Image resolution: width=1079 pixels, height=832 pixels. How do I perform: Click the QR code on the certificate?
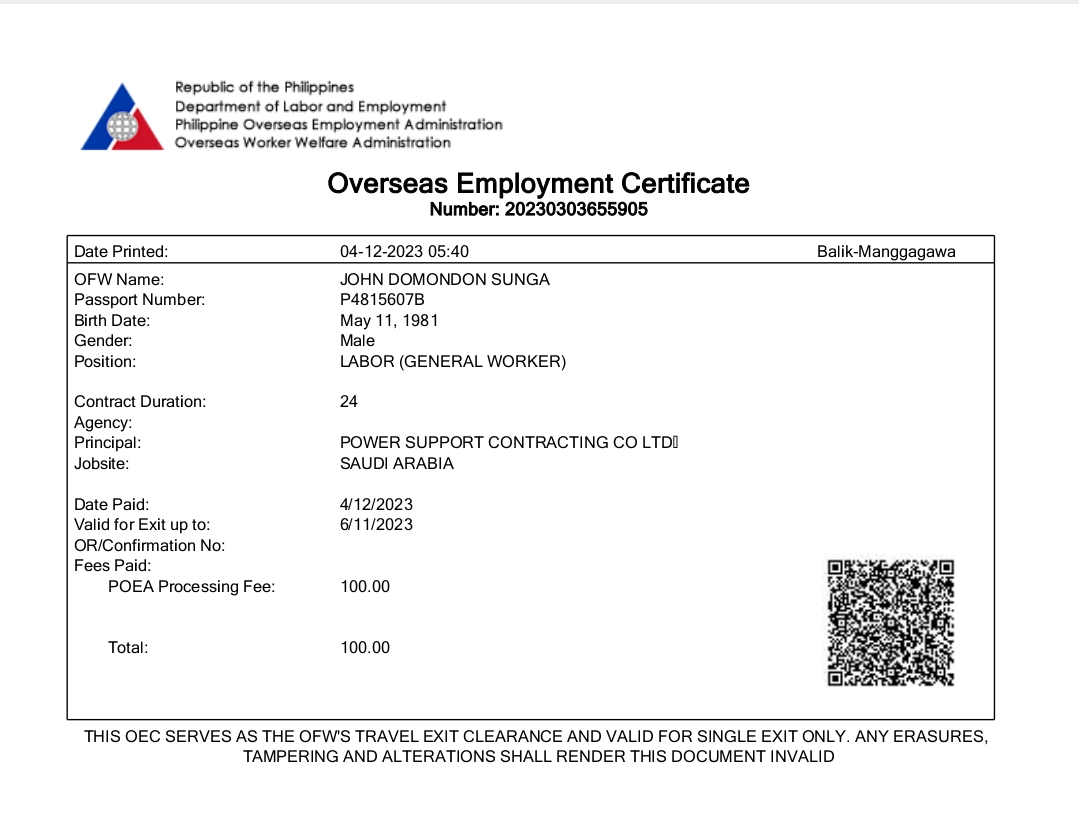click(x=890, y=623)
